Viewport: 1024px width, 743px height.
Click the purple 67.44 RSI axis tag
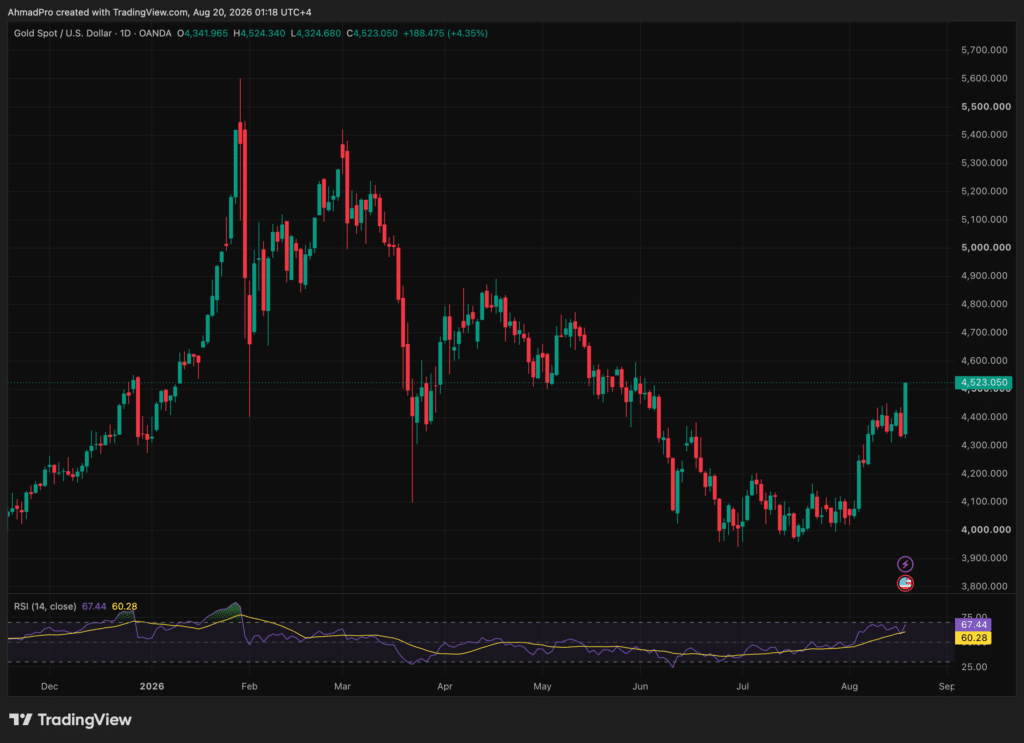pyautogui.click(x=973, y=625)
